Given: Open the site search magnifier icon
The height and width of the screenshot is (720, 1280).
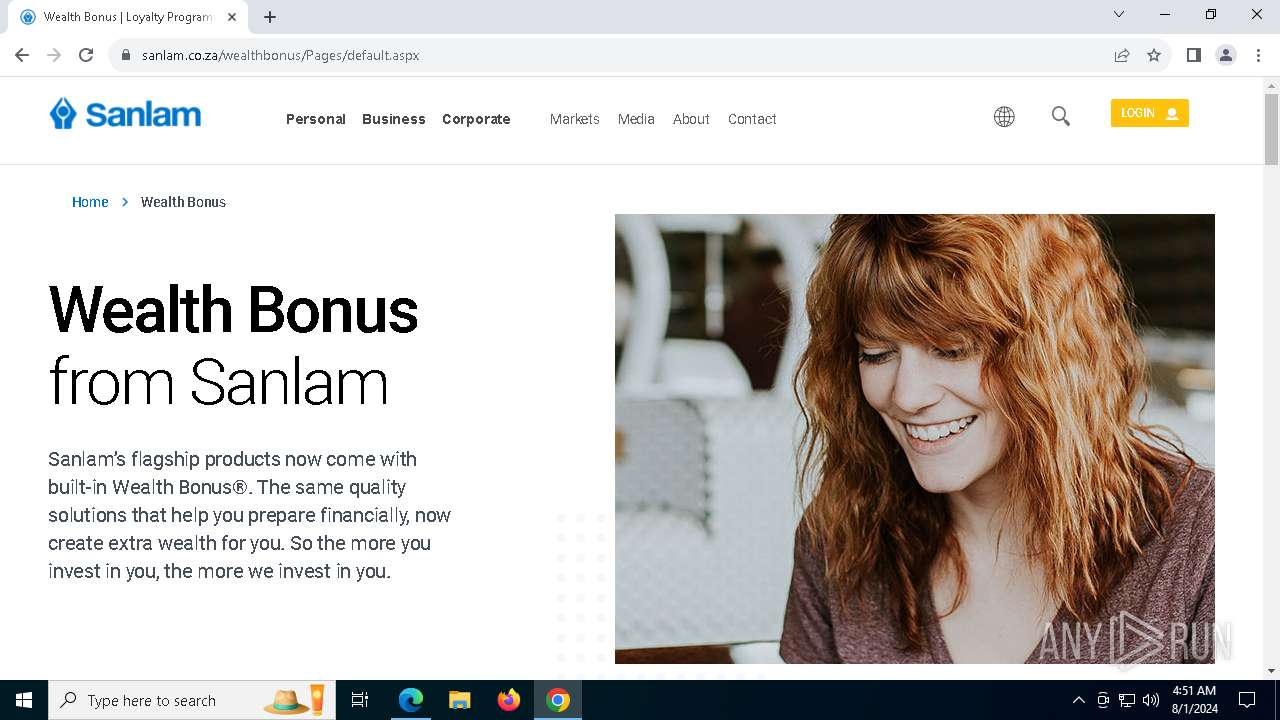Looking at the screenshot, I should click(1061, 117).
